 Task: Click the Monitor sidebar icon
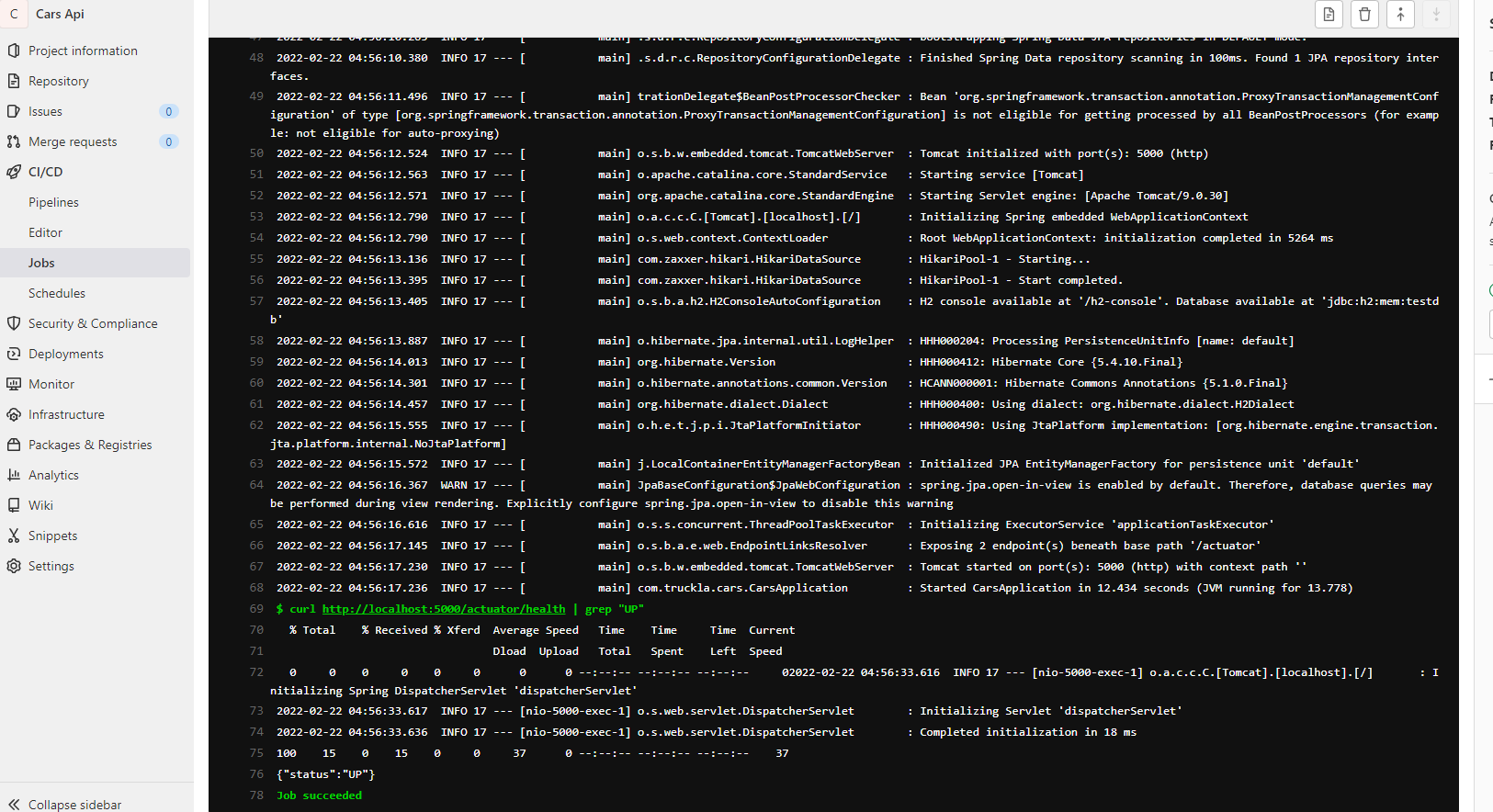coord(14,384)
